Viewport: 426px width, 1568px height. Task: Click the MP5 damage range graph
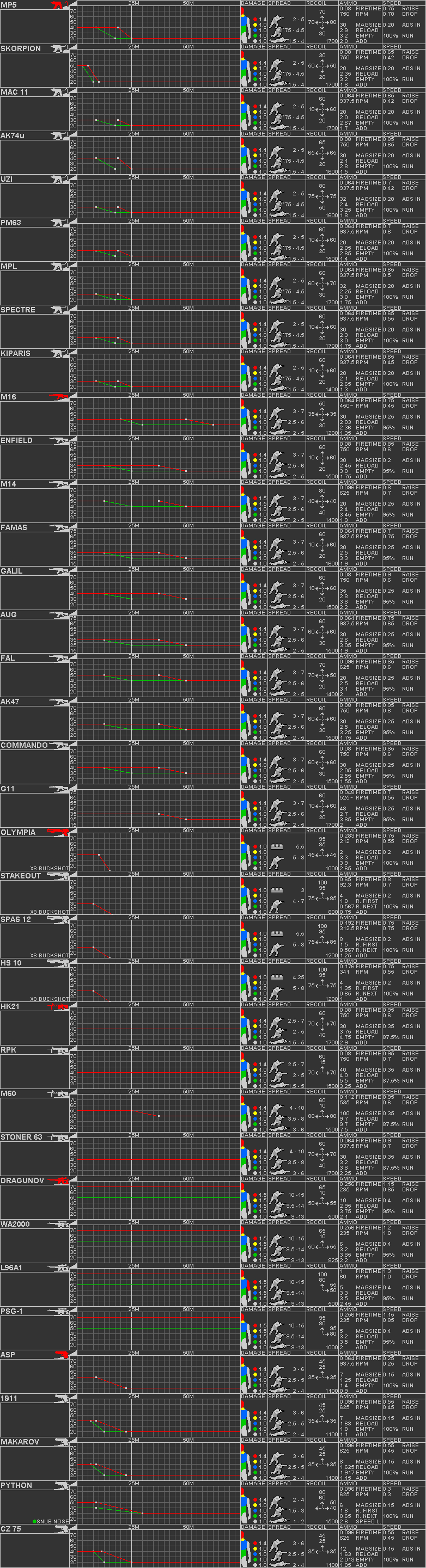coord(159,25)
